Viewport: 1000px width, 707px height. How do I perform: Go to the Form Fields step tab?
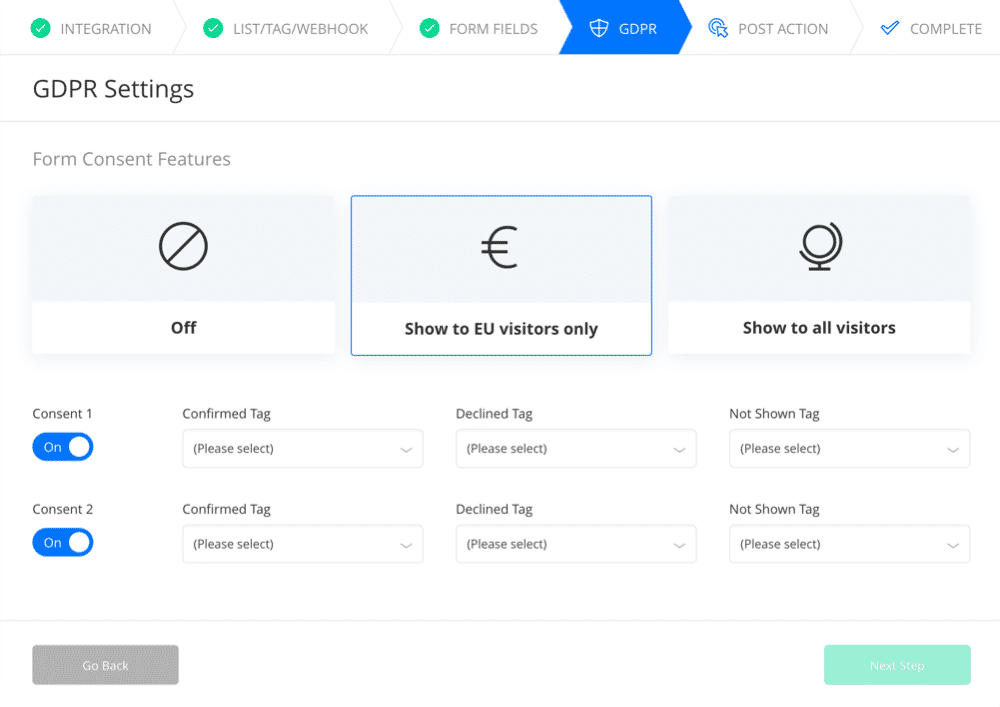(478, 29)
